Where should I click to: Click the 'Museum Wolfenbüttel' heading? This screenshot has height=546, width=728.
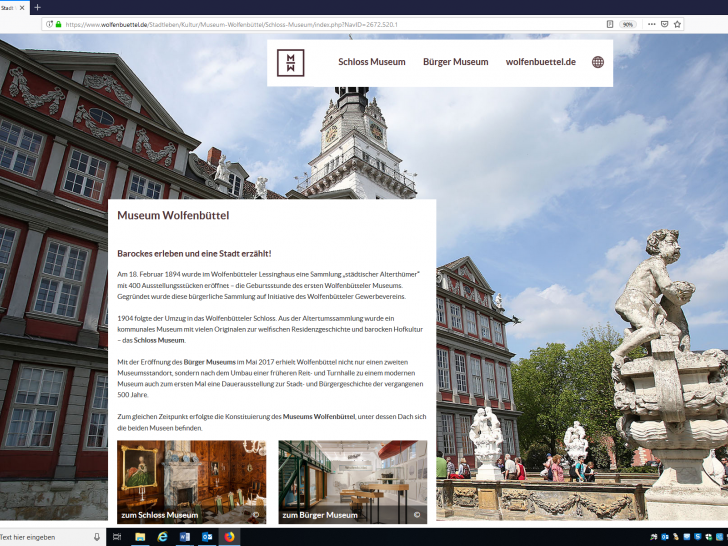pyautogui.click(x=173, y=215)
